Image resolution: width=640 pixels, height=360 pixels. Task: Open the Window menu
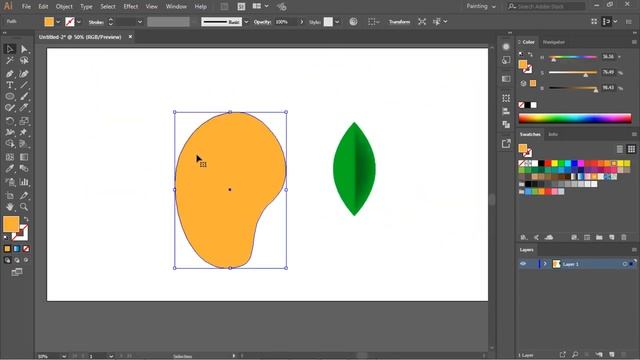click(176, 7)
